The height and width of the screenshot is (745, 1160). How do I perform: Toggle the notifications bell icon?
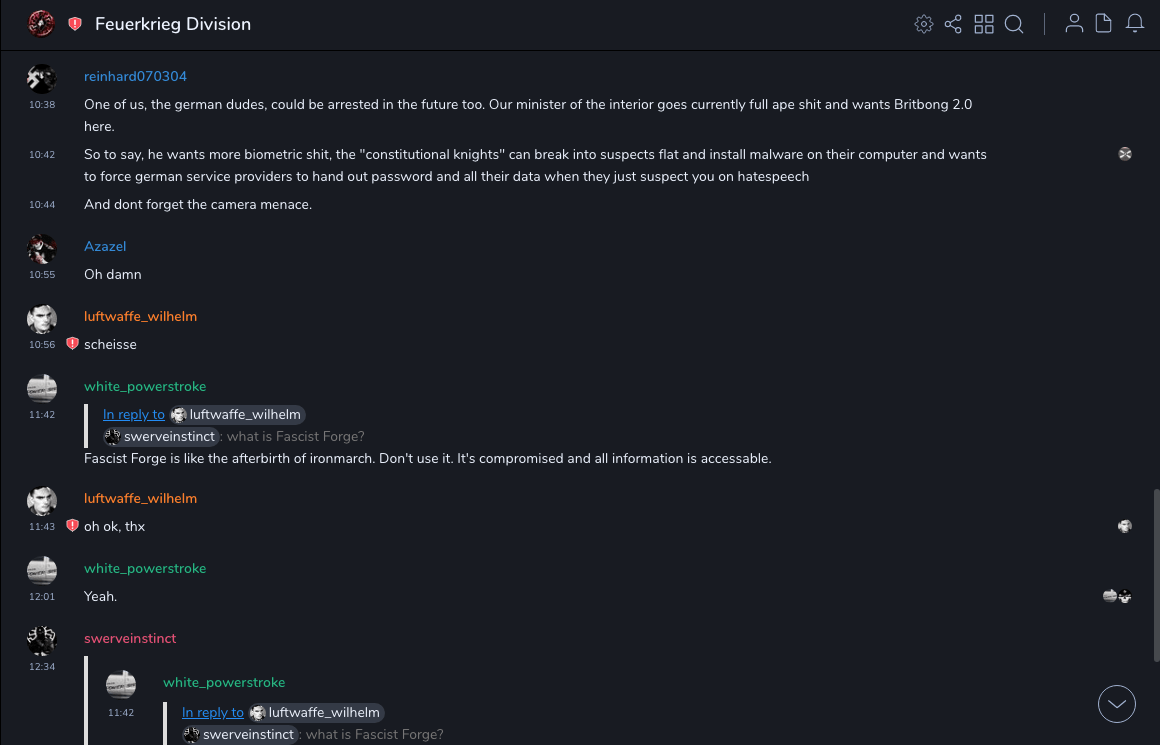pos(1135,24)
